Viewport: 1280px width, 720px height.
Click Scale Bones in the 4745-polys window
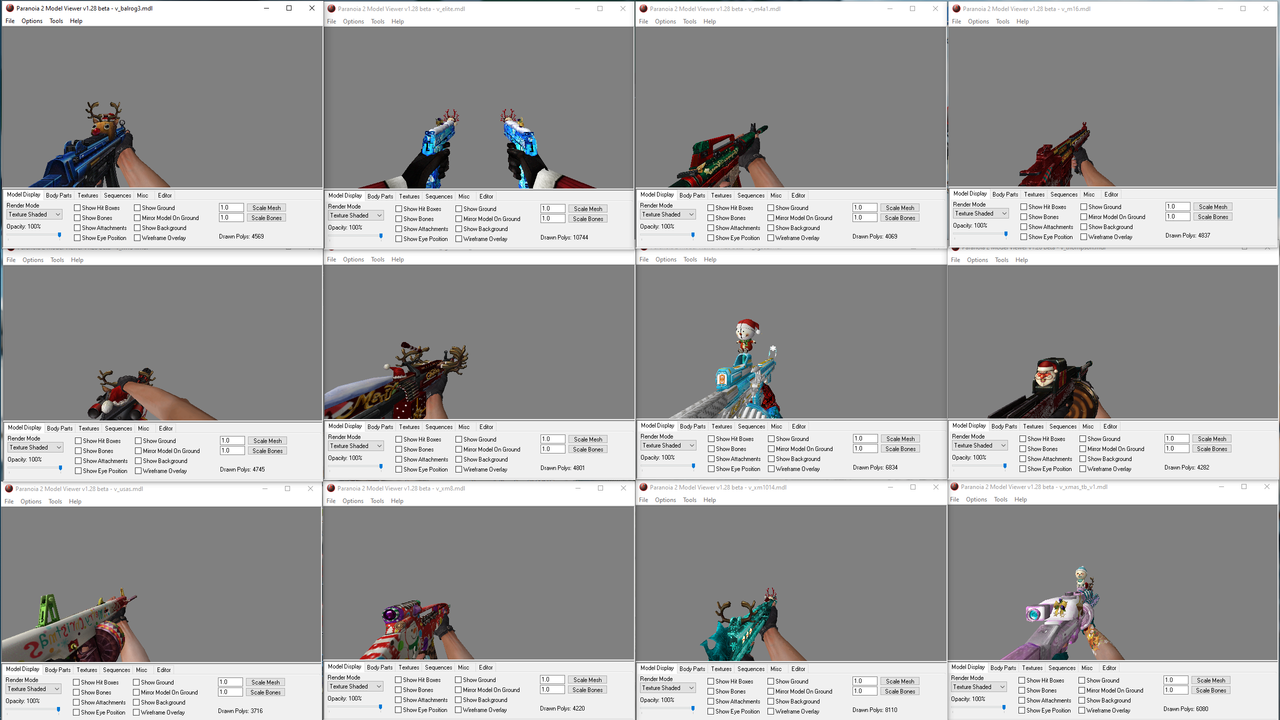(268, 451)
